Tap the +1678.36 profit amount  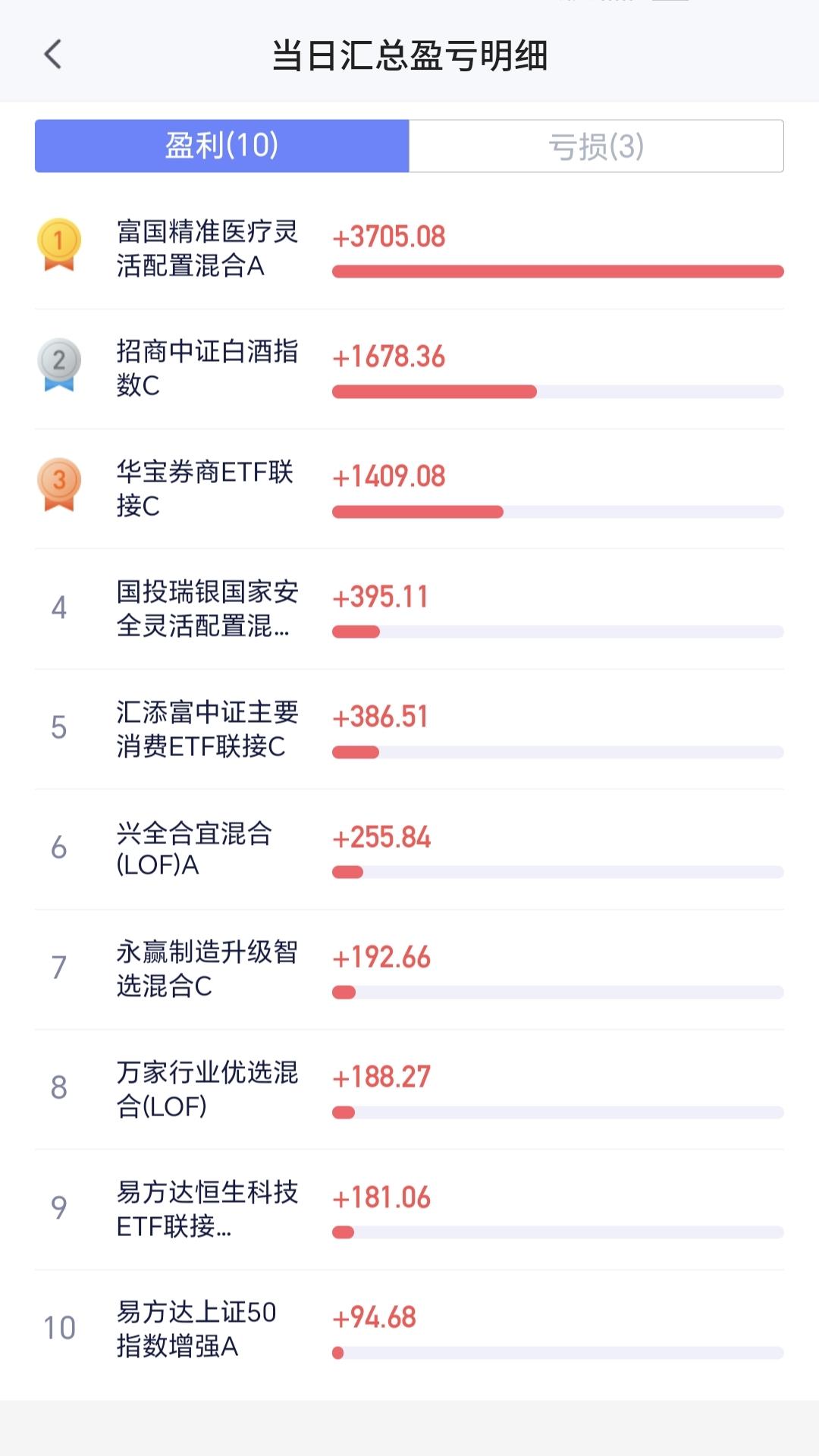tap(389, 356)
